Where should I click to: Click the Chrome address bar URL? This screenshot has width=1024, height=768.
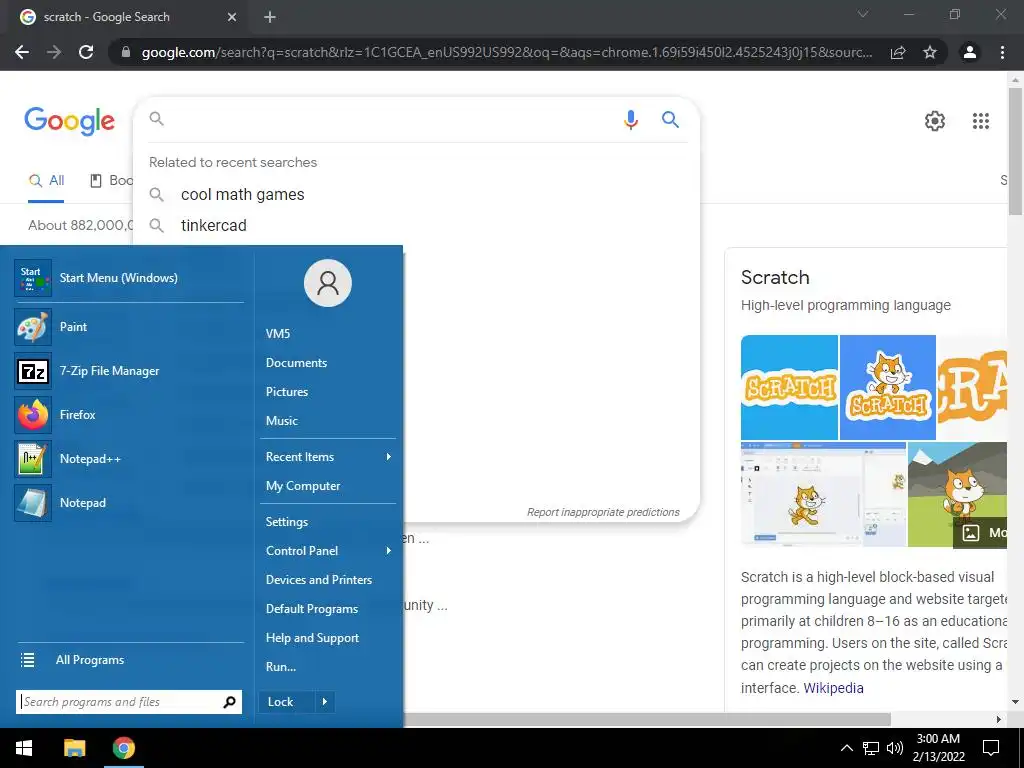click(507, 52)
